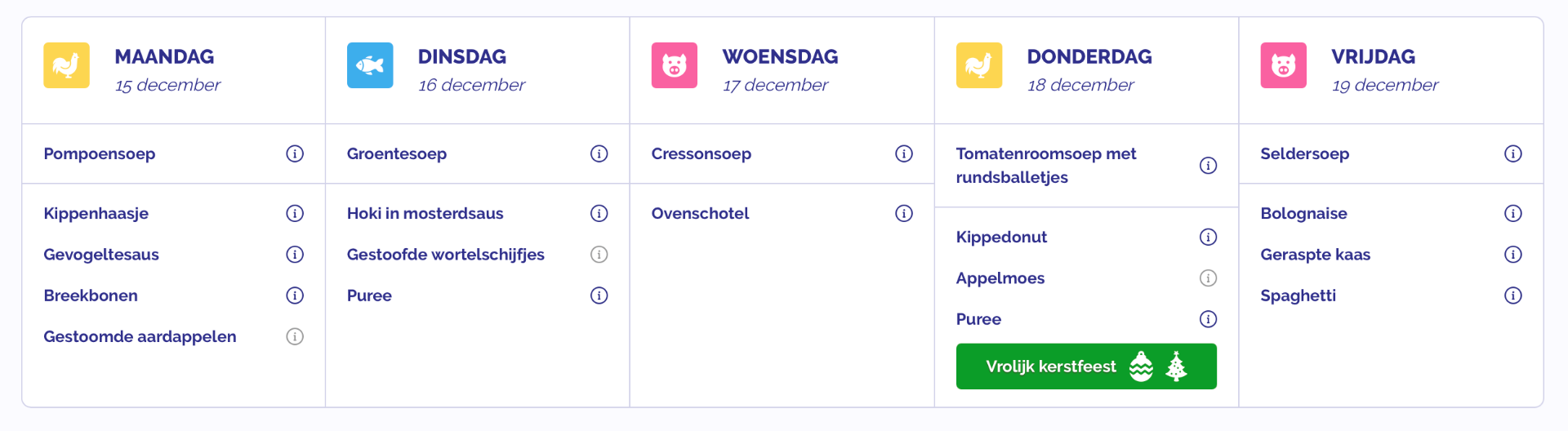Click info icon next to Kippenhaasje
Screen dimensions: 1568x431
295,213
